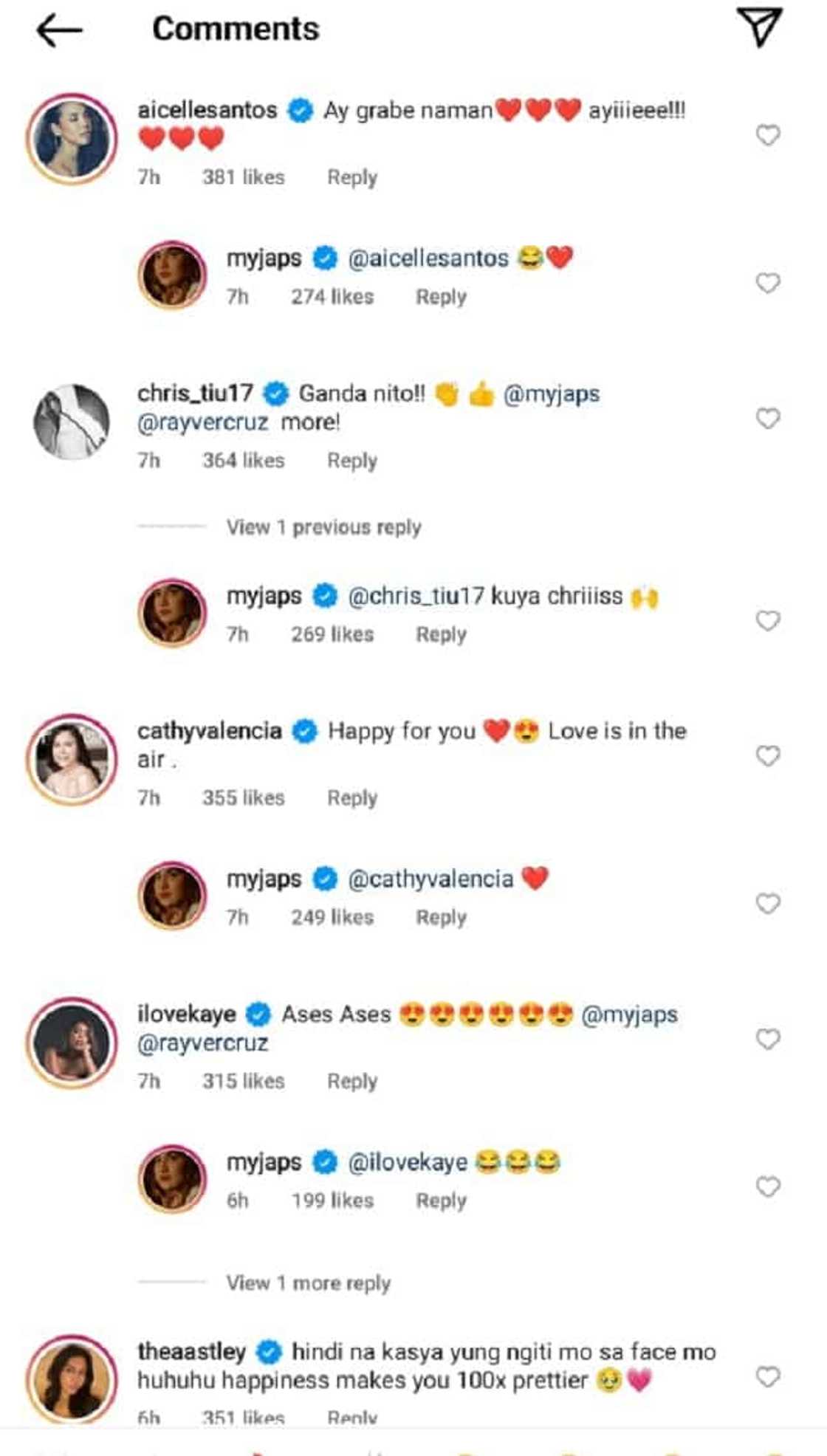The height and width of the screenshot is (1456, 827).
Task: Like chris_tiu17's comment with the heart
Action: tap(768, 419)
